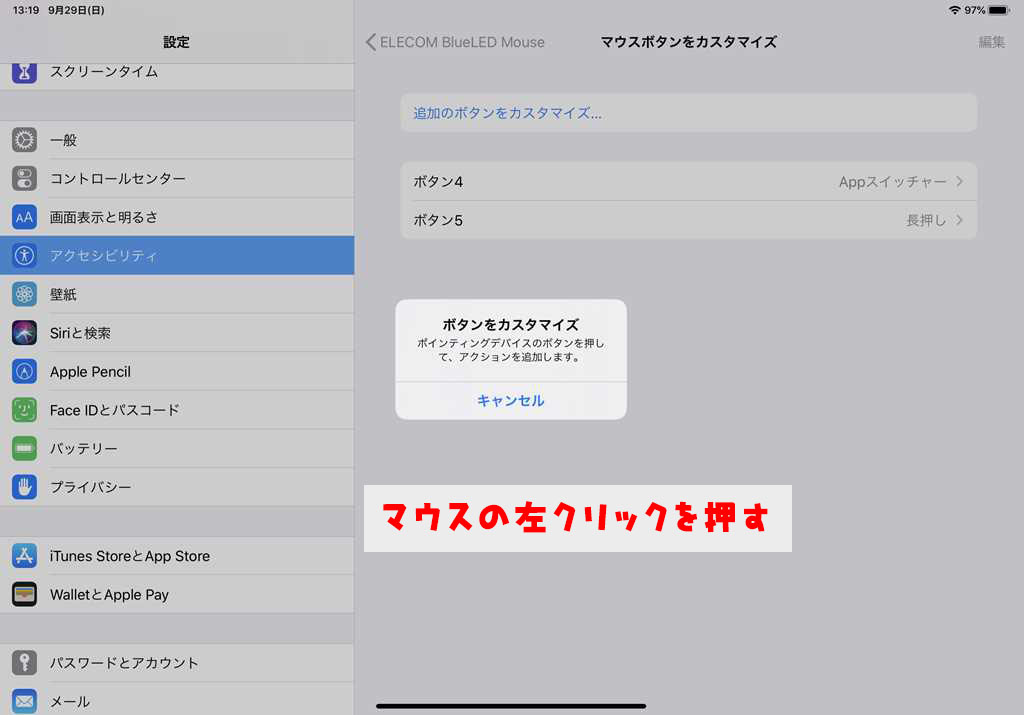Tap the Face ID green icon

24,410
